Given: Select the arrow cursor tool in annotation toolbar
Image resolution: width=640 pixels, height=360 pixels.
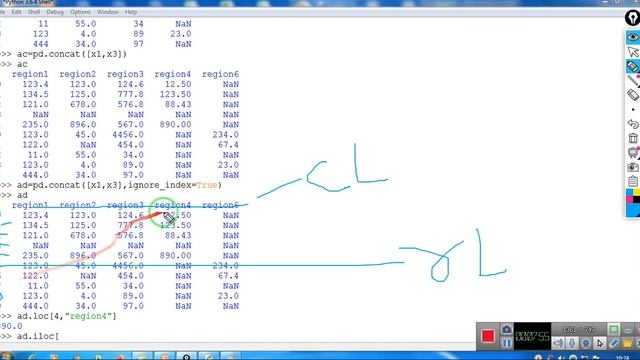Looking at the screenshot, I should 633,52.
